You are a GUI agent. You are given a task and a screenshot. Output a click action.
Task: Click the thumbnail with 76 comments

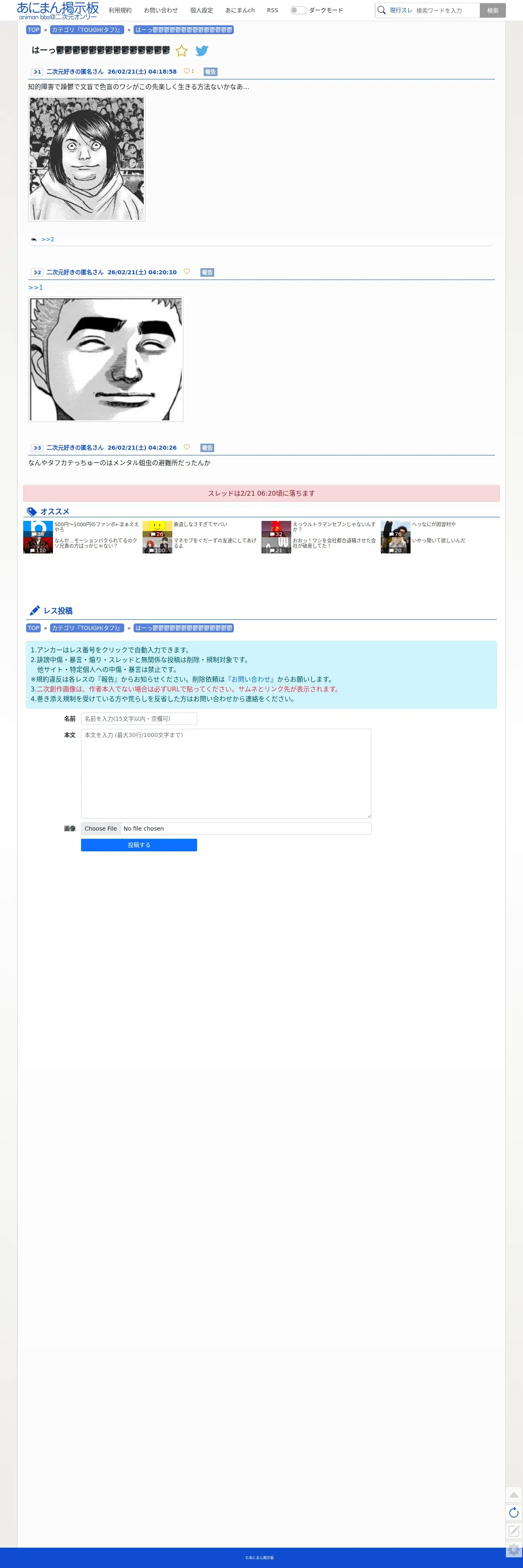point(396,529)
